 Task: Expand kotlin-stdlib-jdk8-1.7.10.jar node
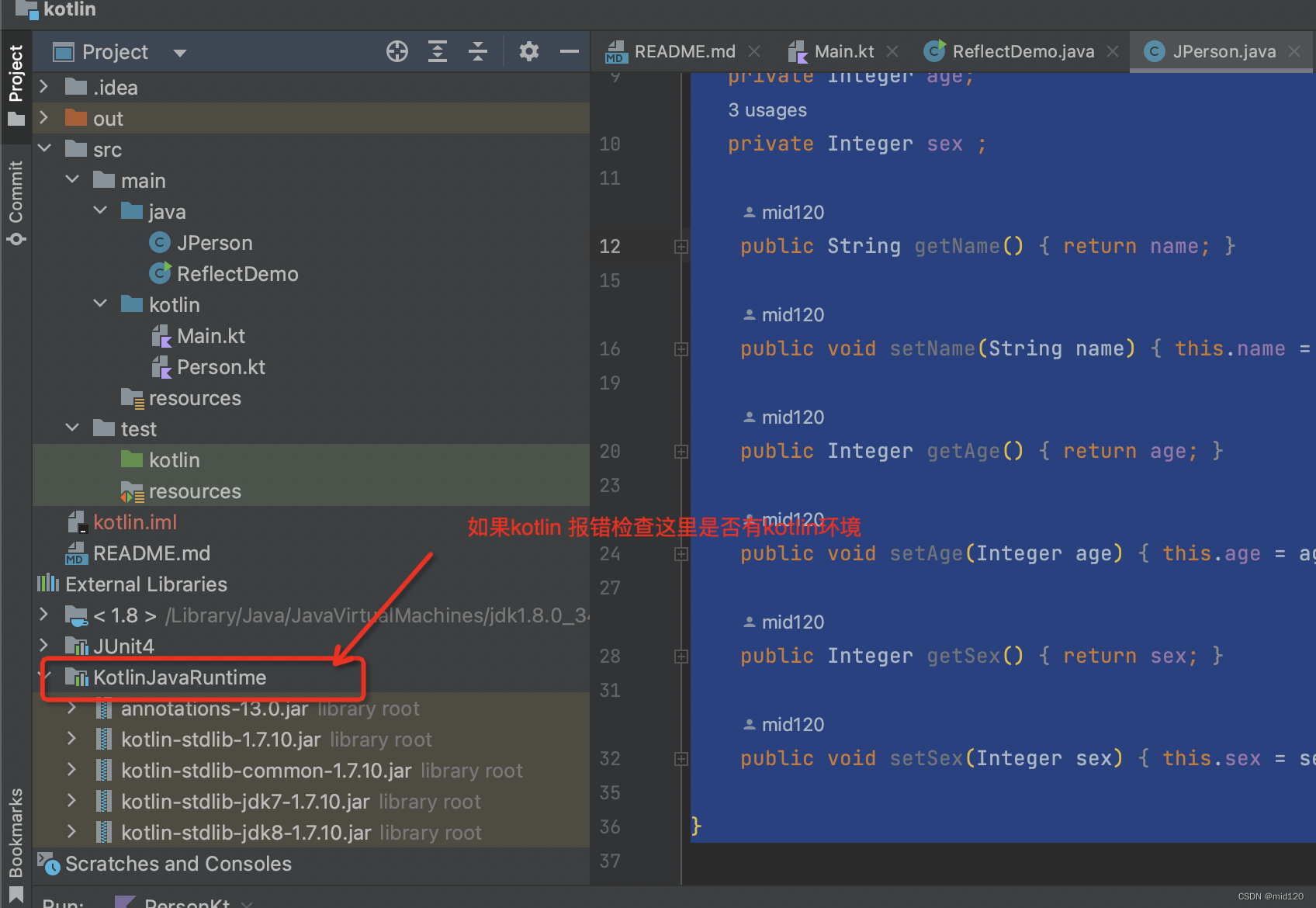pyautogui.click(x=72, y=832)
